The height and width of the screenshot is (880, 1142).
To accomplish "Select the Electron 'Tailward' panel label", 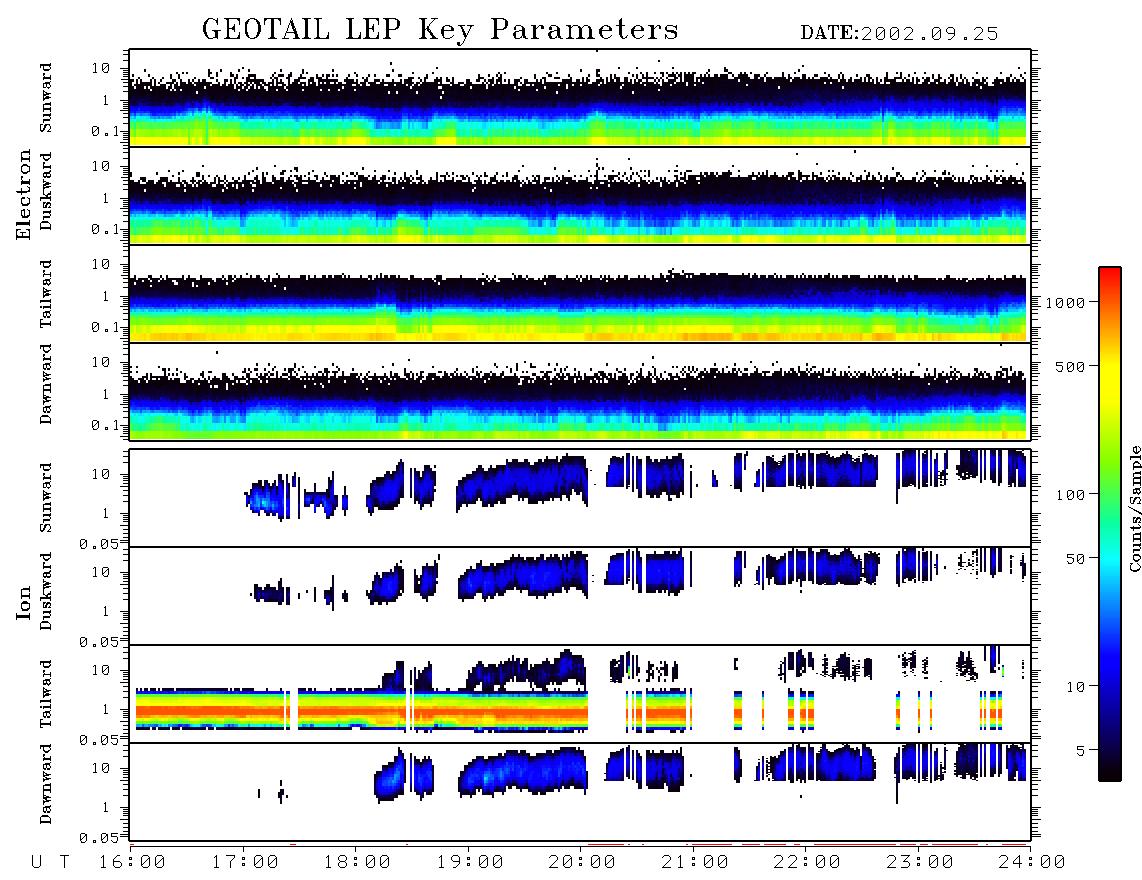I will click(x=46, y=294).
